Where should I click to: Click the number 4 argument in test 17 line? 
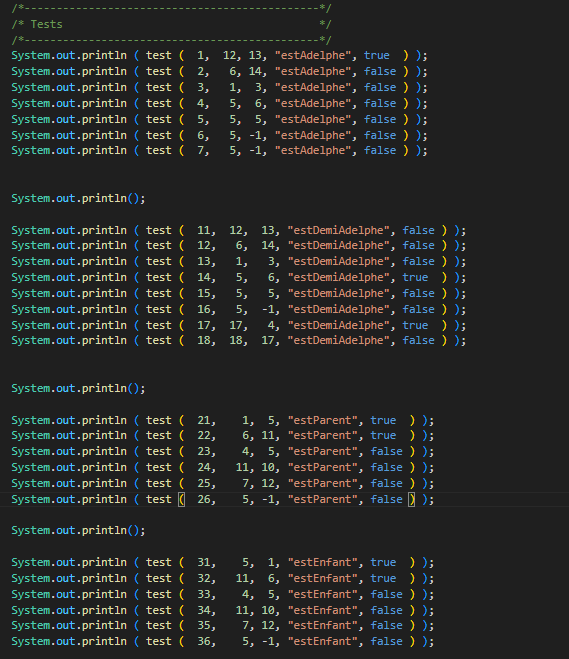tap(271, 325)
